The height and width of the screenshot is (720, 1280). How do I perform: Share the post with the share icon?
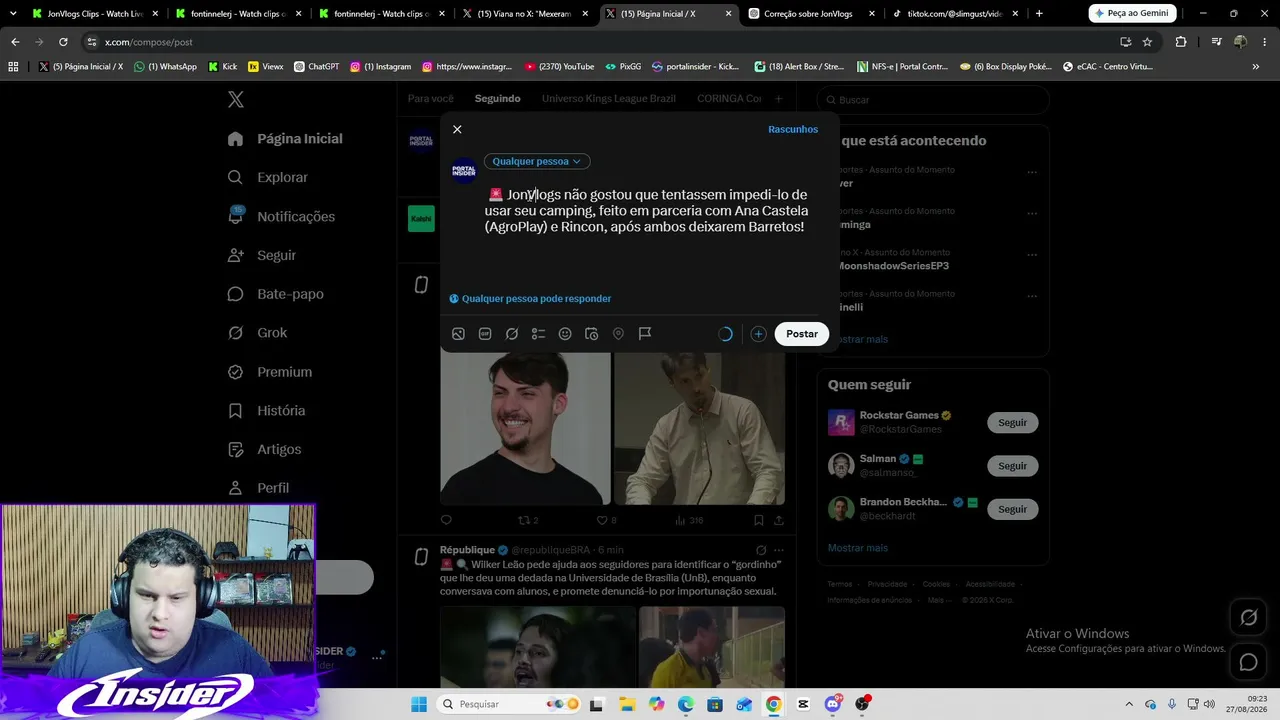779,520
